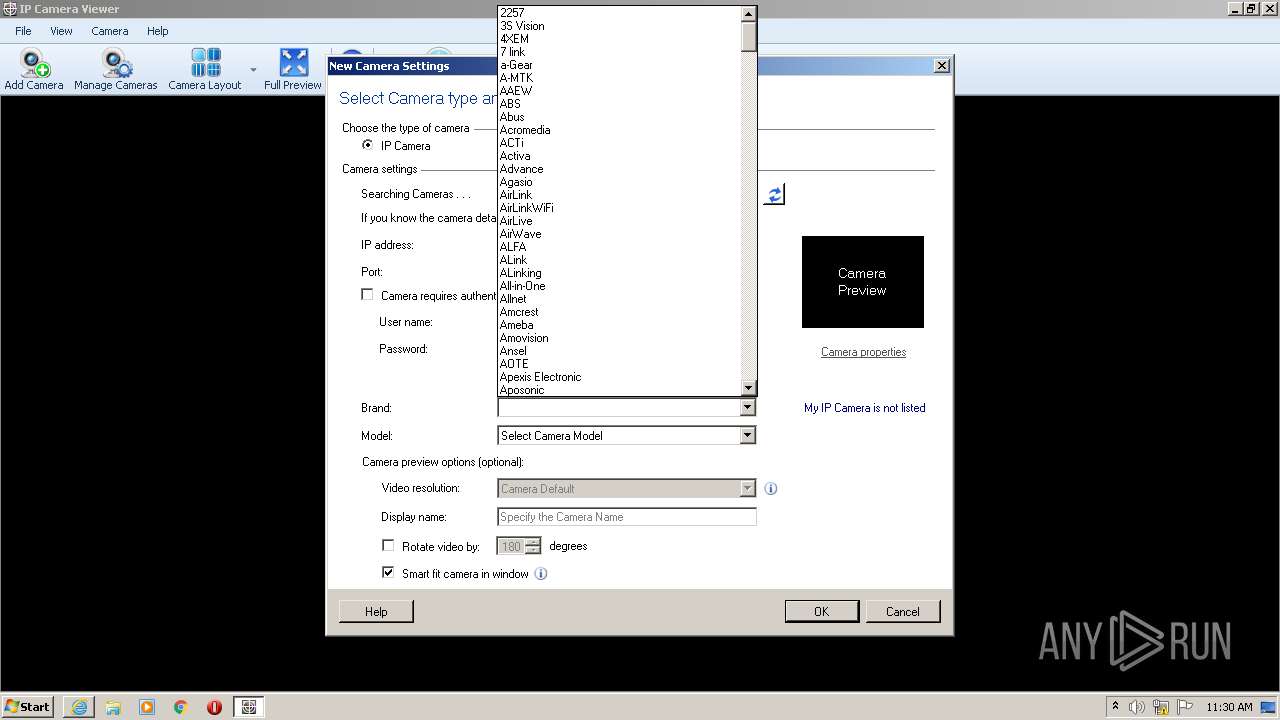Screen dimensions: 1280x720
Task: Click the Action Center flag icon
Action: coord(1184,707)
